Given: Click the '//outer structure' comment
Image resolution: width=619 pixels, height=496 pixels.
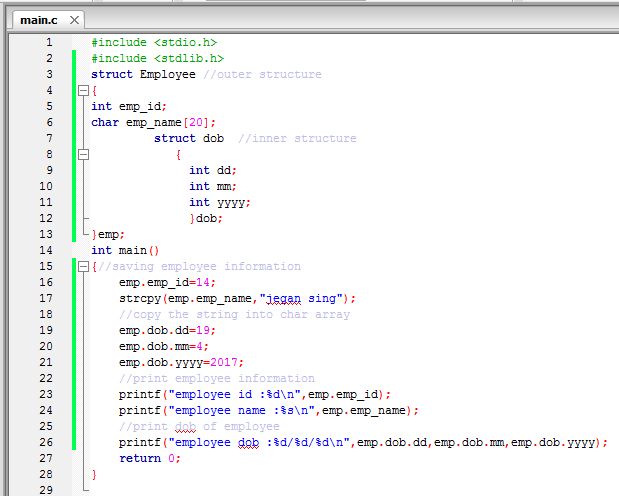Looking at the screenshot, I should point(263,74).
